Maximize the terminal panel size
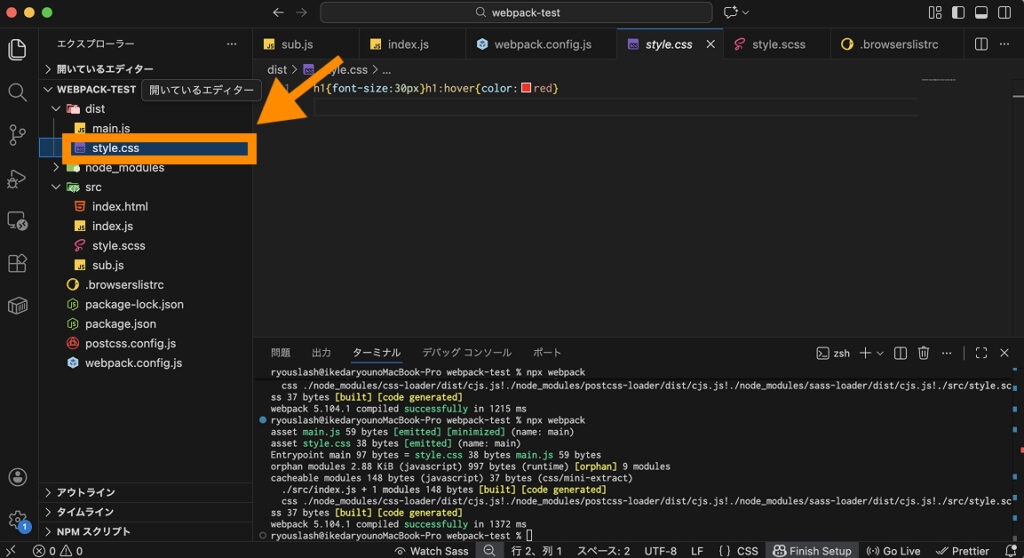Image resolution: width=1024 pixels, height=558 pixels. pos(981,353)
